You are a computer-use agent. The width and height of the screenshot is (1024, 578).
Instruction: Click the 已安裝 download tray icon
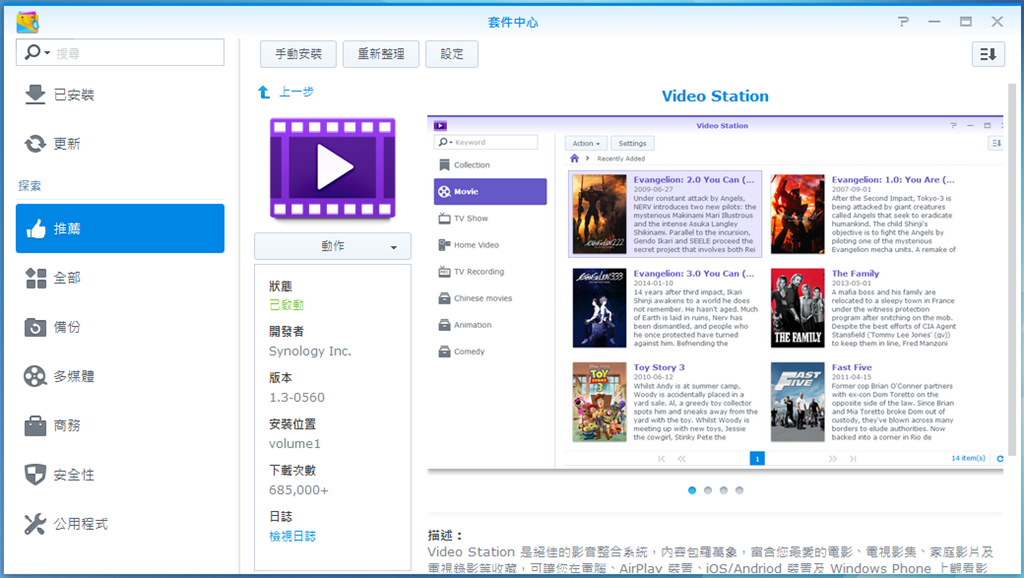(x=35, y=95)
